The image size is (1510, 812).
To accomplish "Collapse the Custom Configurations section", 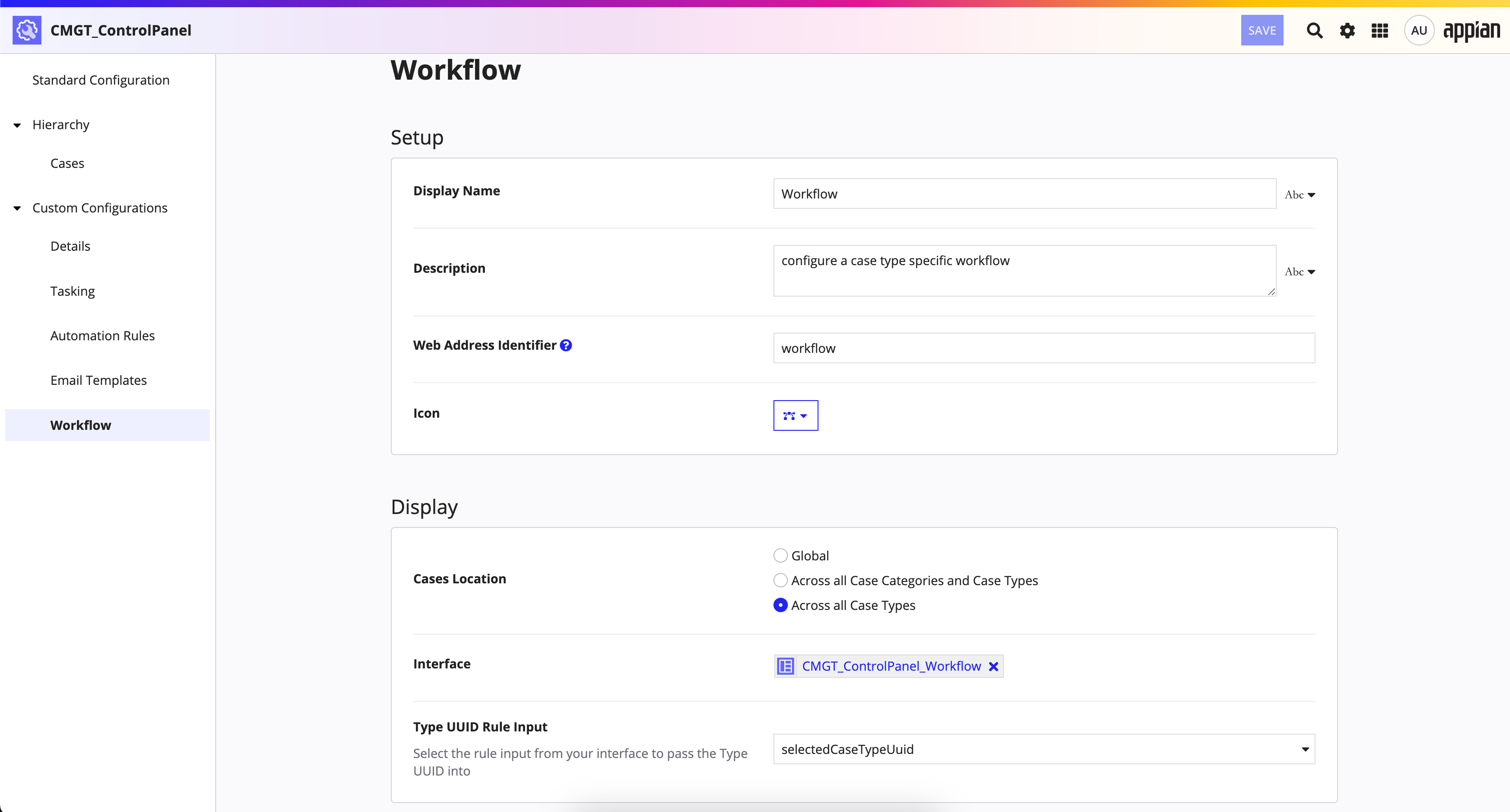I will click(17, 208).
